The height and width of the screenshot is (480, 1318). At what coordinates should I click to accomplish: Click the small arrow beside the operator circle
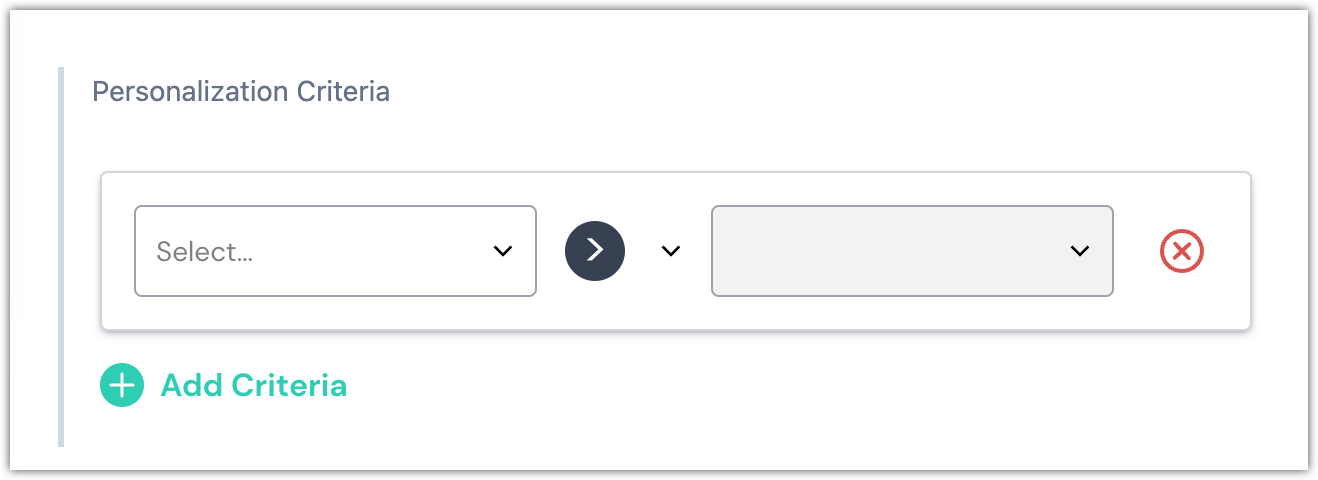click(670, 251)
